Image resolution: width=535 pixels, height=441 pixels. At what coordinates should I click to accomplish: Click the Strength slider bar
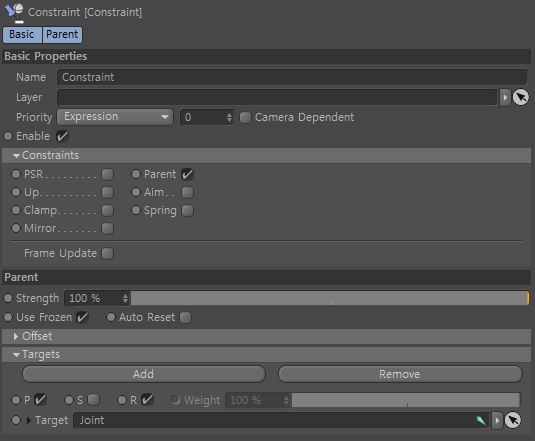click(x=330, y=298)
